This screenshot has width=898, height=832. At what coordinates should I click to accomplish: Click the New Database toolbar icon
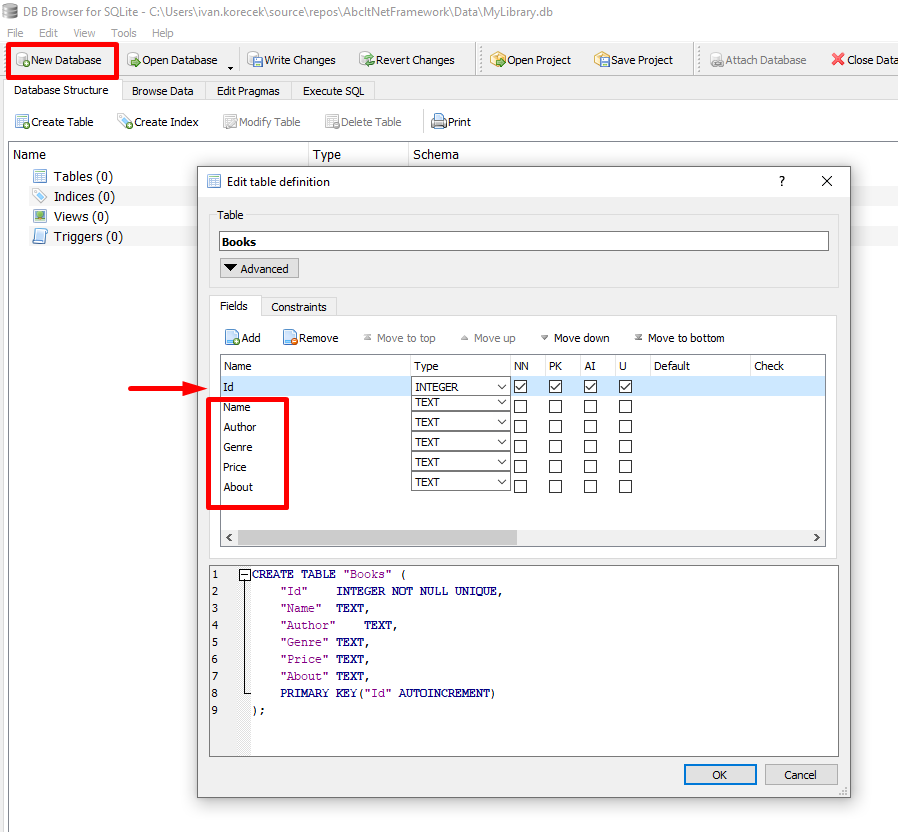coord(23,60)
